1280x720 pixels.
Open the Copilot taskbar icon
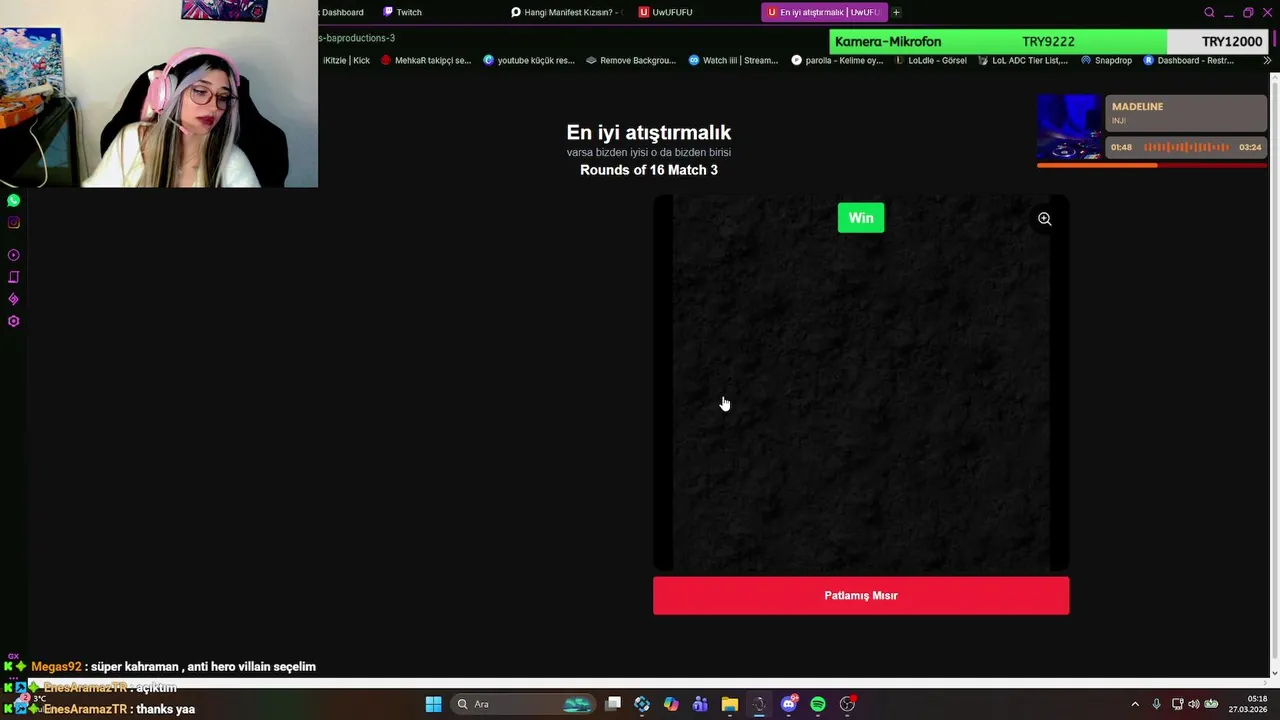coord(671,704)
